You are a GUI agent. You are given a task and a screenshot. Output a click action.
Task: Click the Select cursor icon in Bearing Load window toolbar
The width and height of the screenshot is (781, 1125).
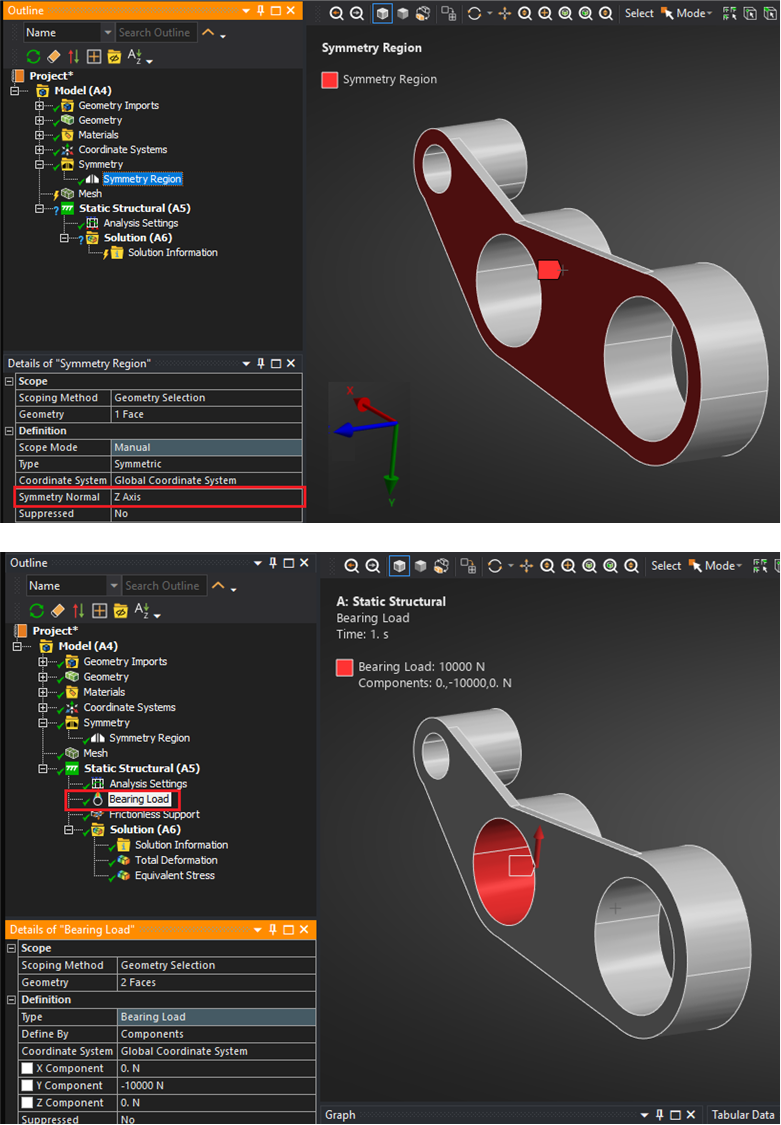695,566
